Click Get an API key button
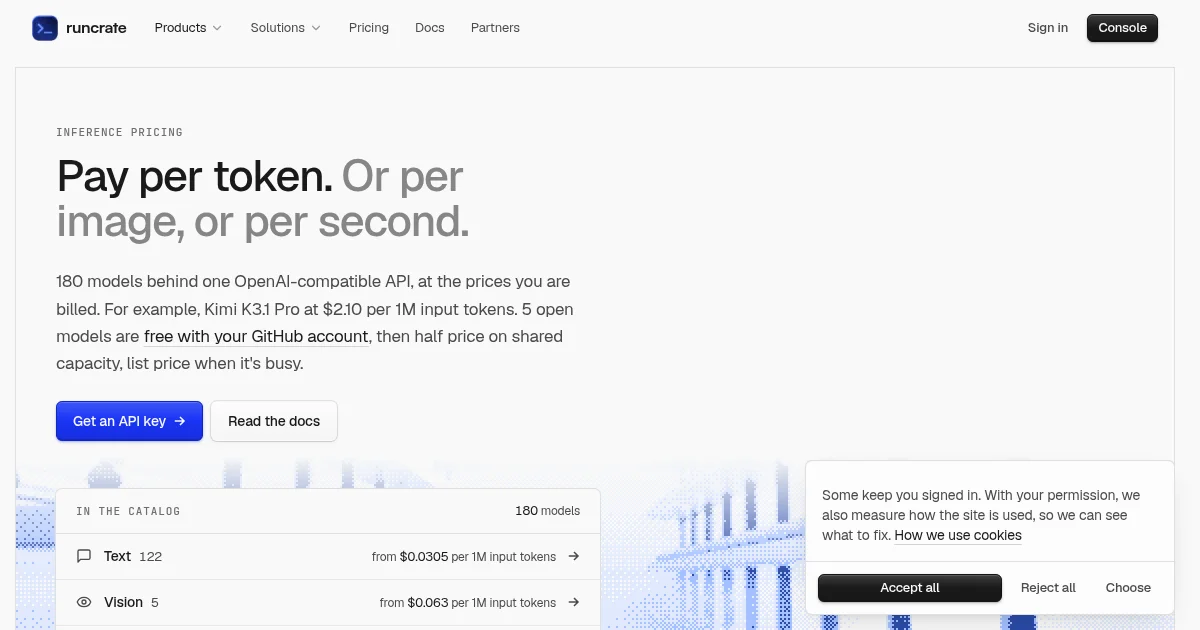Screen dimensions: 1200x630 [x=129, y=421]
